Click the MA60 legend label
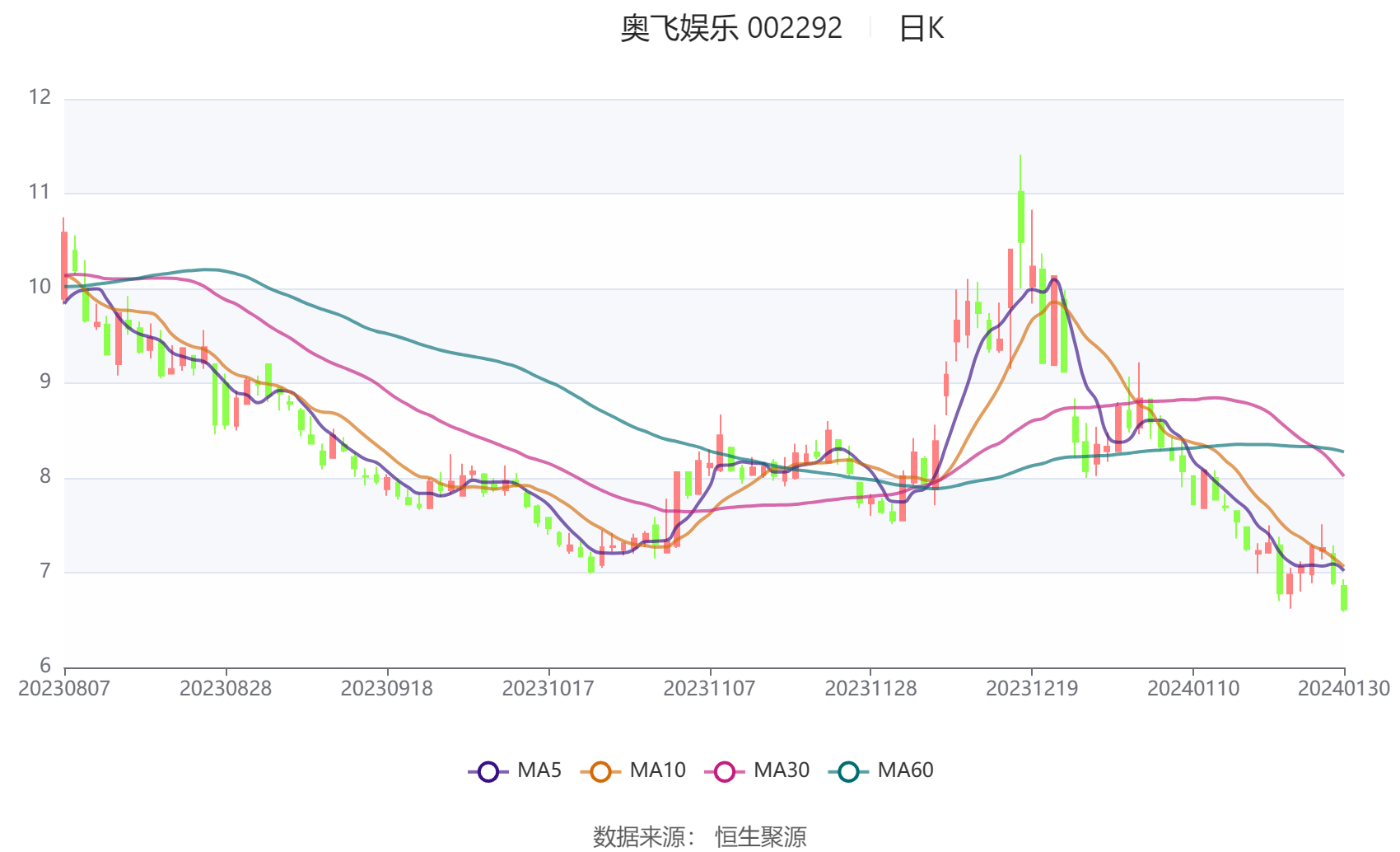The height and width of the screenshot is (852, 1400). (x=905, y=770)
